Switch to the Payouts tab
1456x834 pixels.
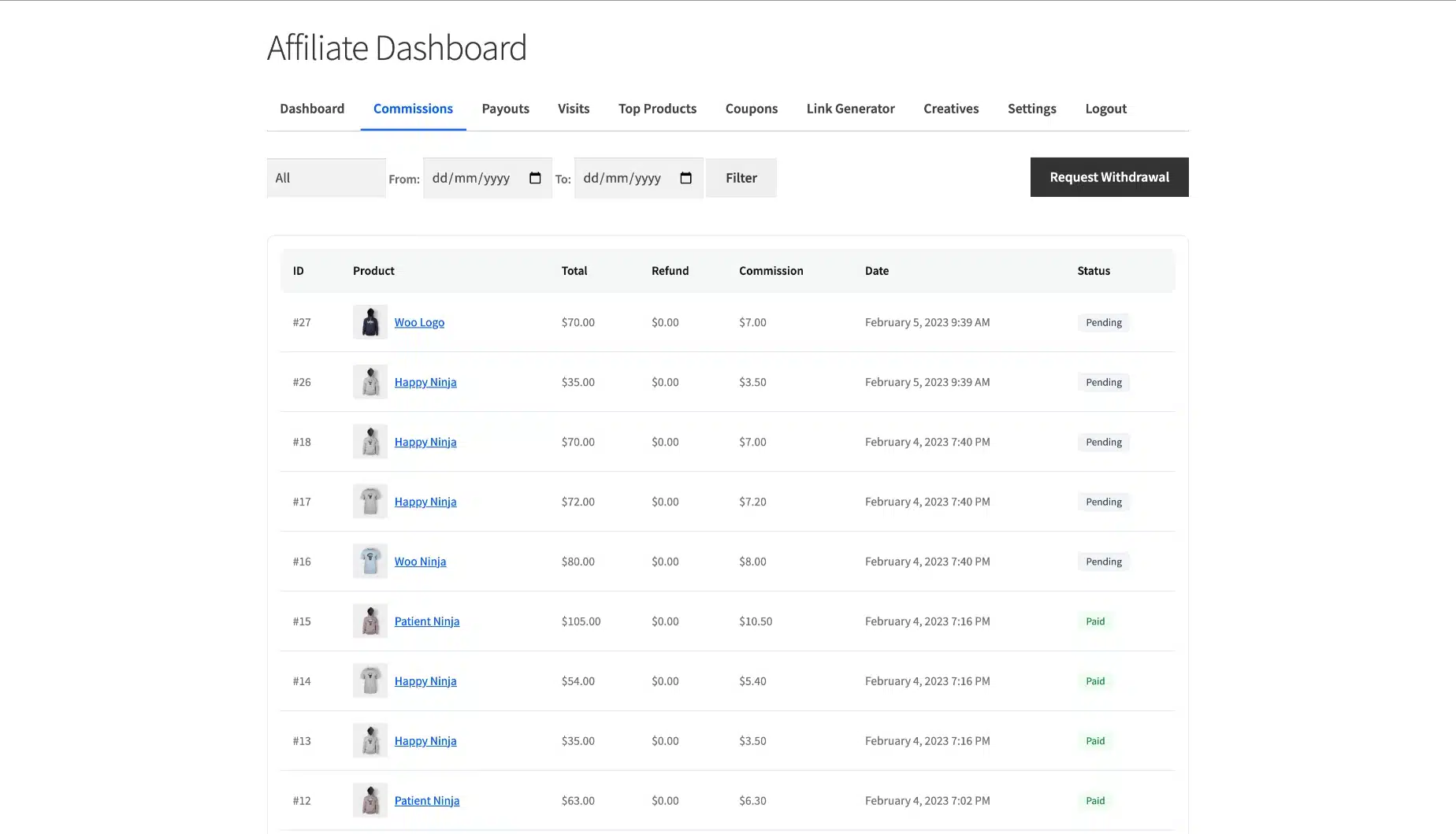[505, 109]
